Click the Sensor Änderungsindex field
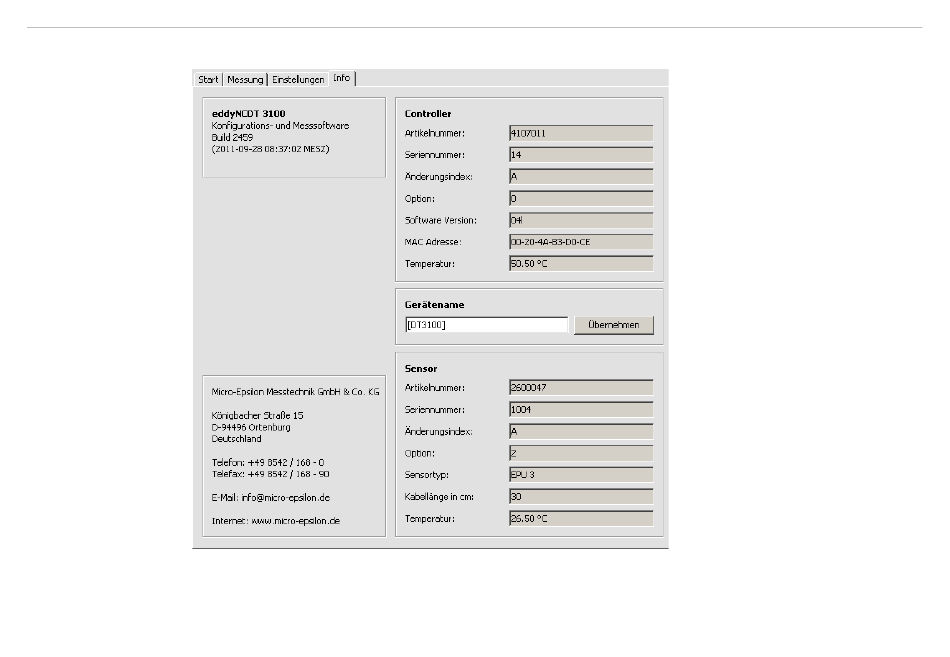950x657 pixels. click(581, 432)
